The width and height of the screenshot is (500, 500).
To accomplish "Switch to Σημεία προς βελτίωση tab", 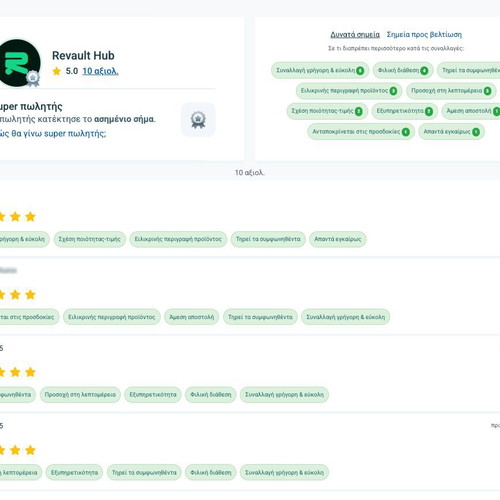I will (424, 34).
